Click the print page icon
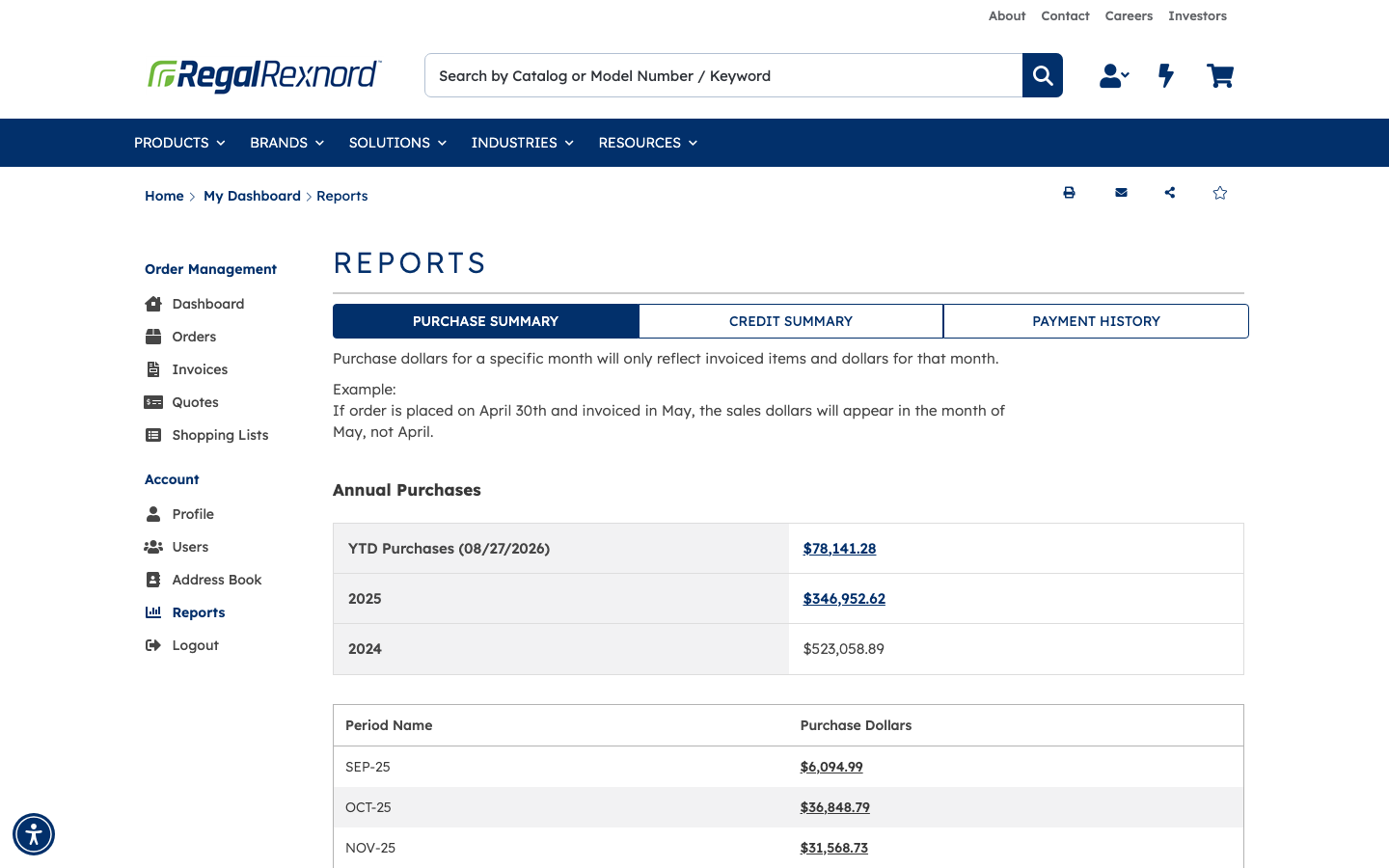1389x868 pixels. coord(1069,193)
